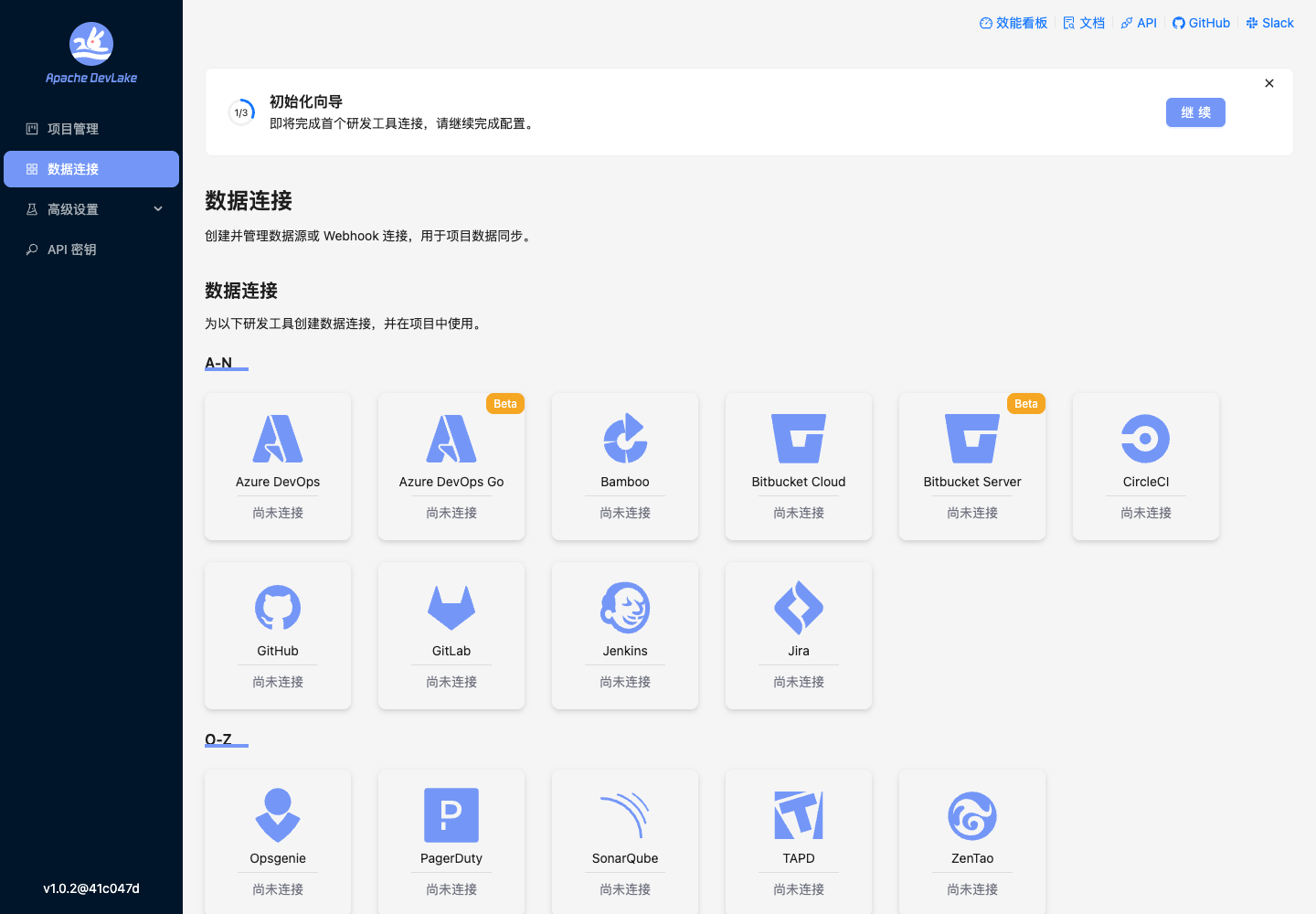Select 数据连接 in the sidebar
Screen dimensions: 1316x914
[91, 169]
